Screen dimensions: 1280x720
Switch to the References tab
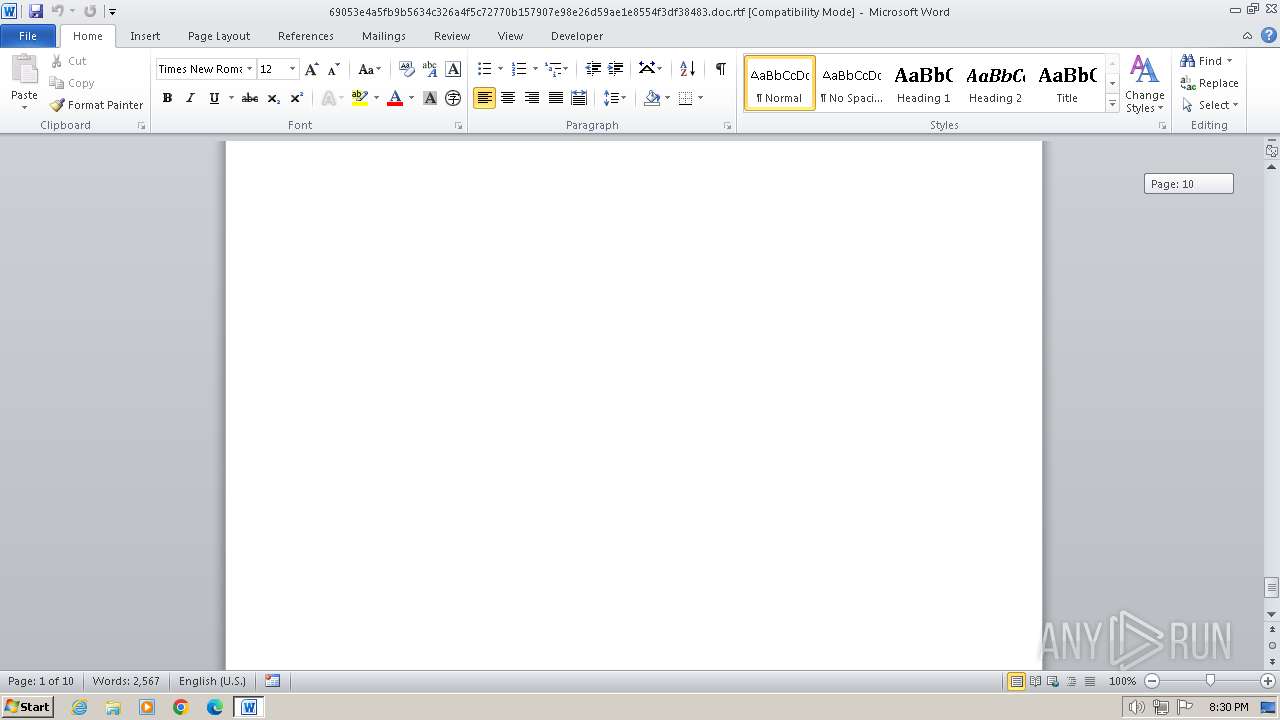point(306,36)
